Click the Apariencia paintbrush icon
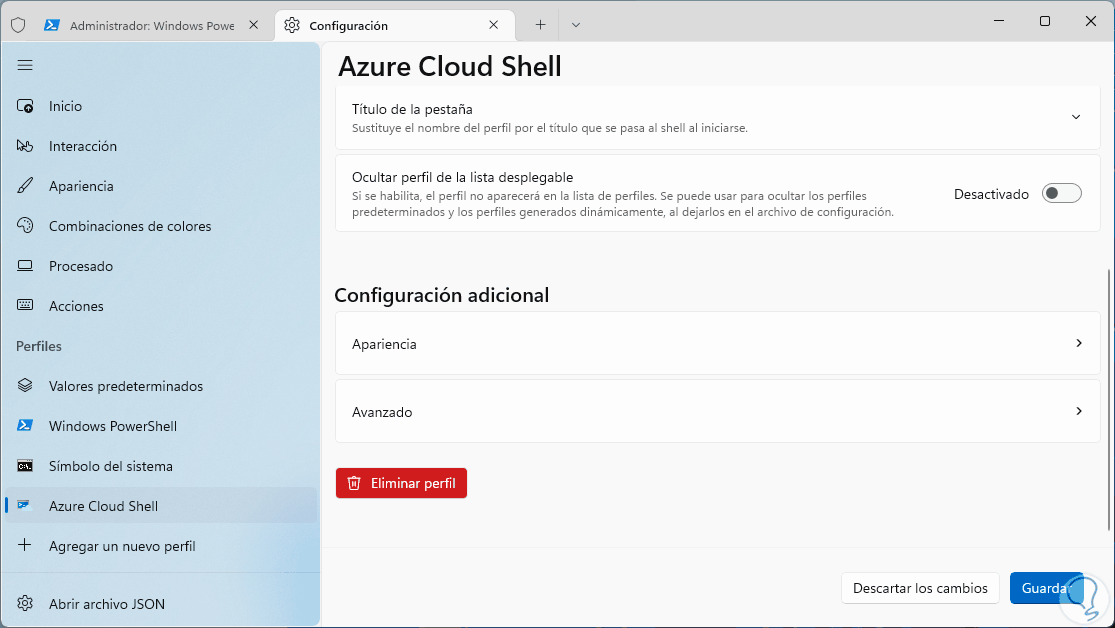 click(x=26, y=186)
